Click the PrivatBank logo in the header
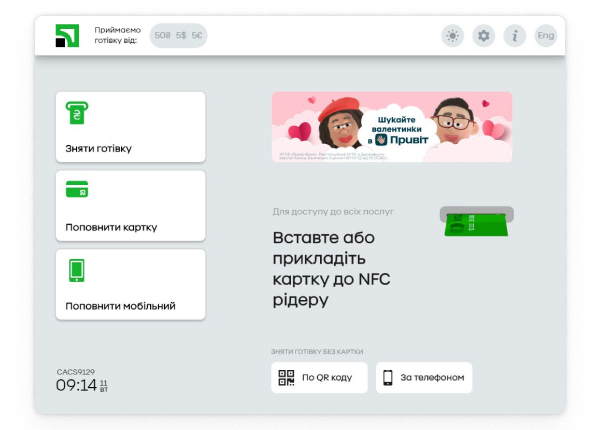The image size is (600, 430). [66, 36]
